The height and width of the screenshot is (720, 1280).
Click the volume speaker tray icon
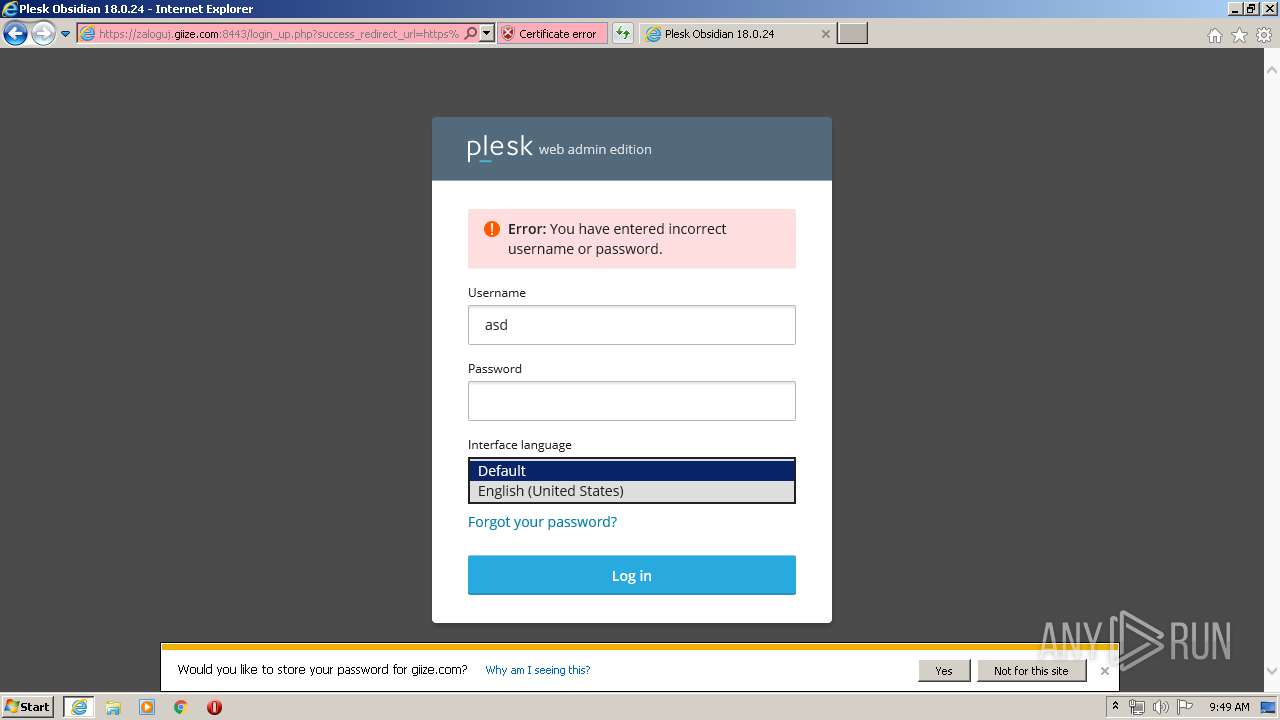[1161, 707]
